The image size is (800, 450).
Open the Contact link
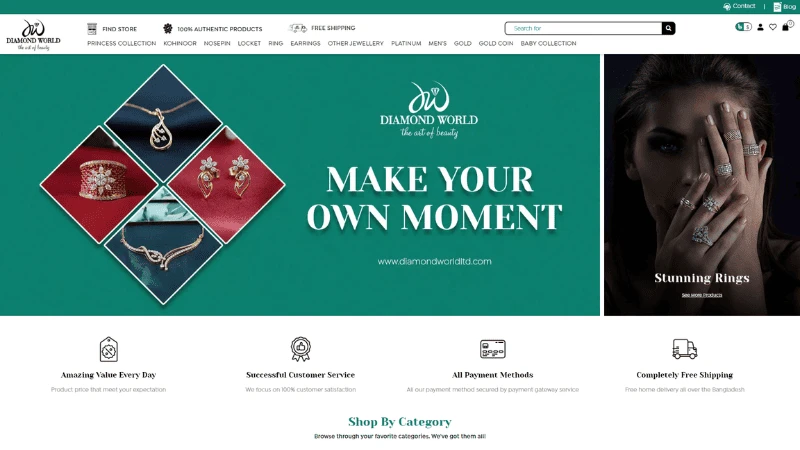tap(739, 6)
